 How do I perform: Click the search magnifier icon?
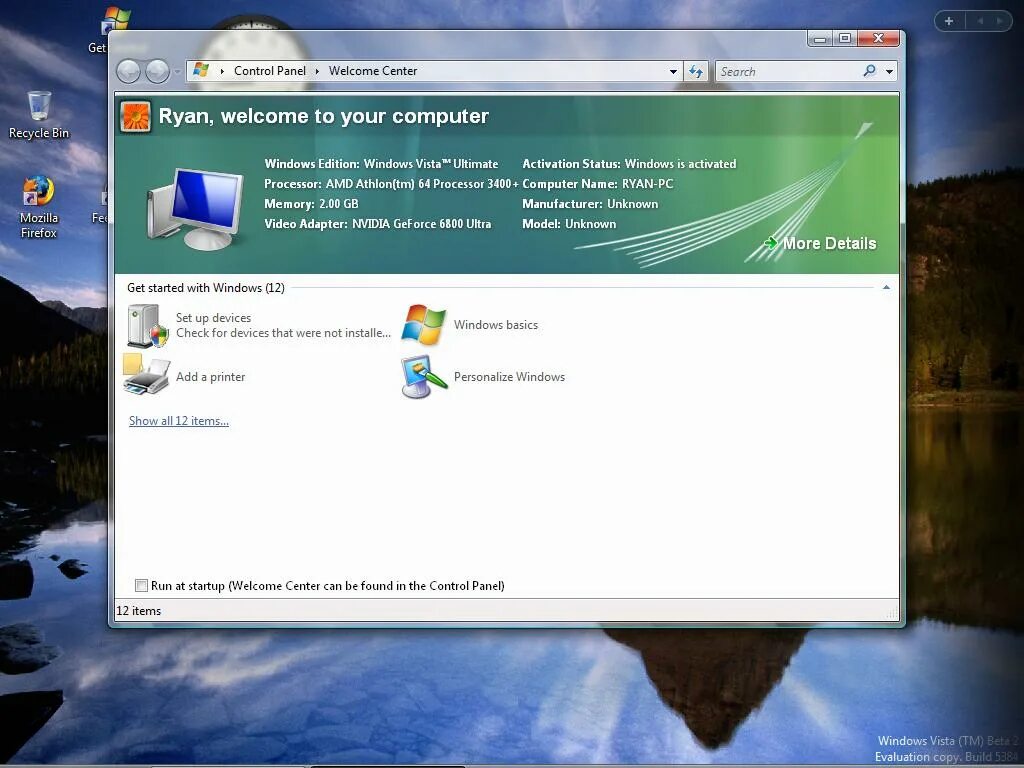(x=870, y=71)
